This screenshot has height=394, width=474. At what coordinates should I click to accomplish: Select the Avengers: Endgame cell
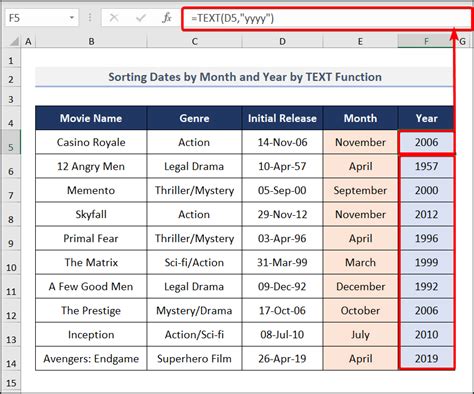tap(91, 359)
